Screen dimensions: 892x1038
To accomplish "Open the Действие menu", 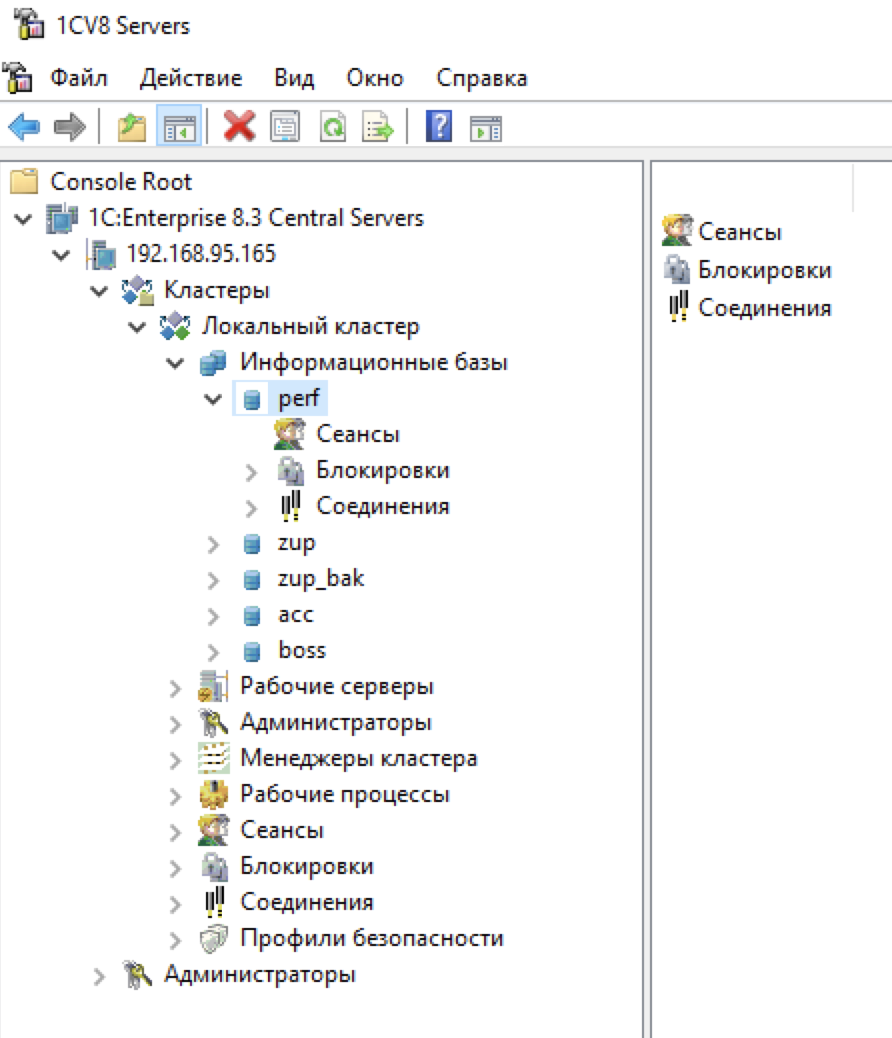I will 191,78.
